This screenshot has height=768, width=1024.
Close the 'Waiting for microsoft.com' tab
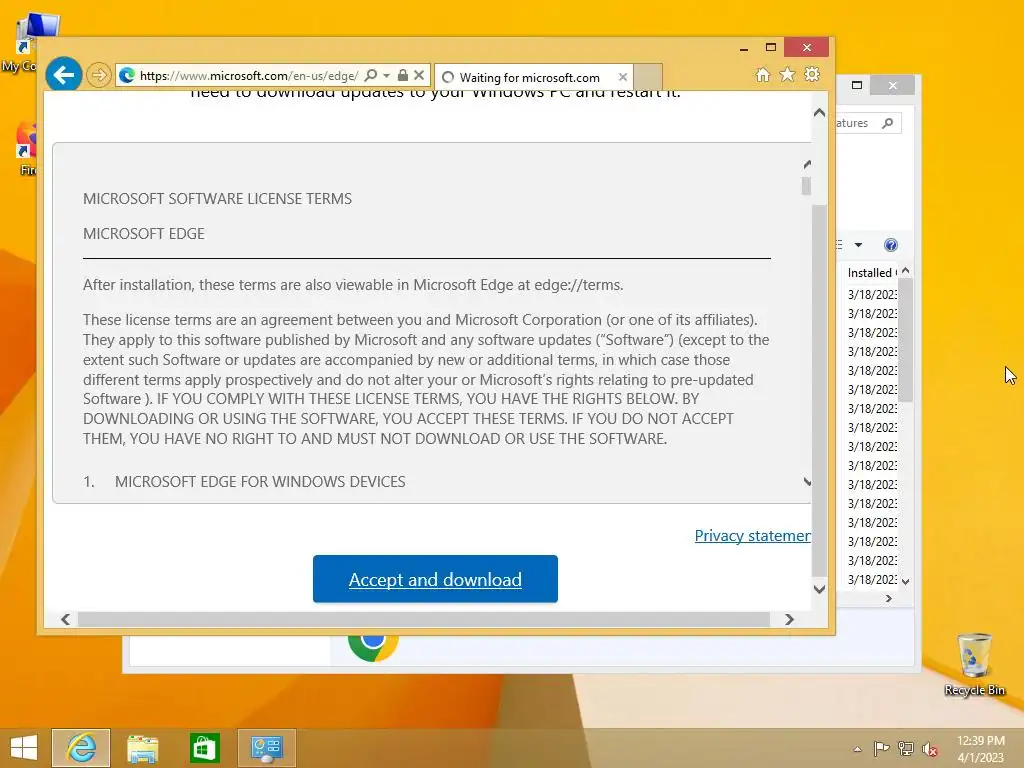coord(623,77)
